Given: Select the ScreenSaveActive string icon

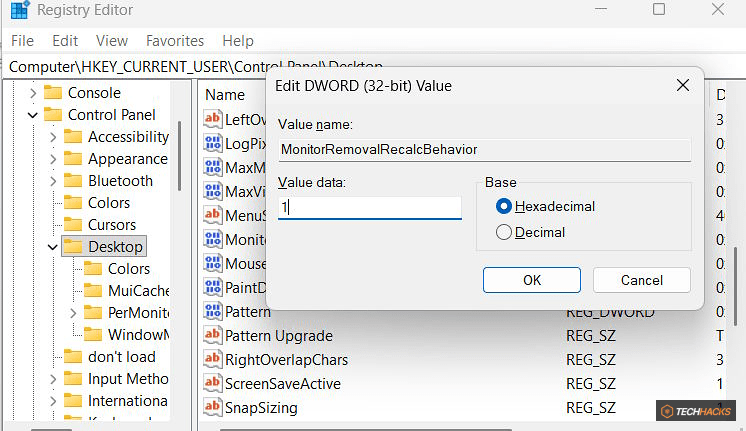Looking at the screenshot, I should 213,383.
